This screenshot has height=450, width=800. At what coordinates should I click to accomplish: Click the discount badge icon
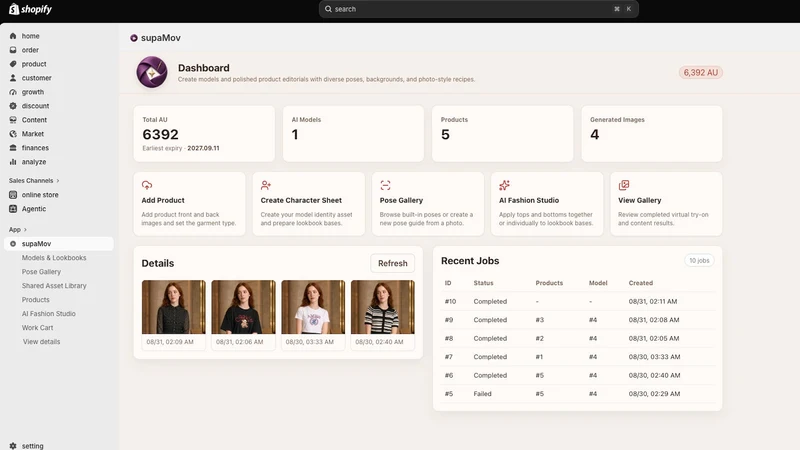coord(13,106)
